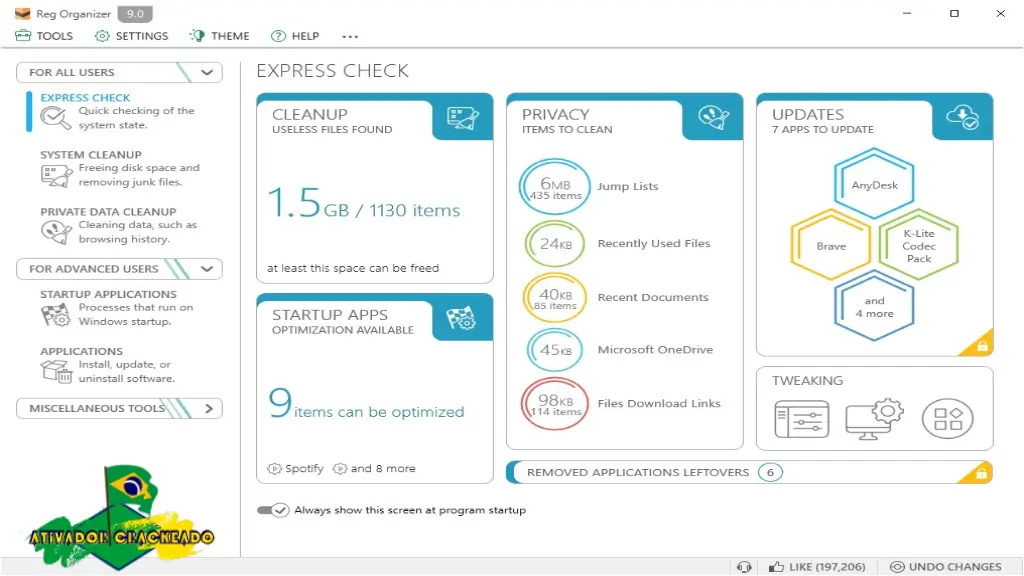Click the Undo Changes button
Screen dimensions: 1024x576
(946, 567)
